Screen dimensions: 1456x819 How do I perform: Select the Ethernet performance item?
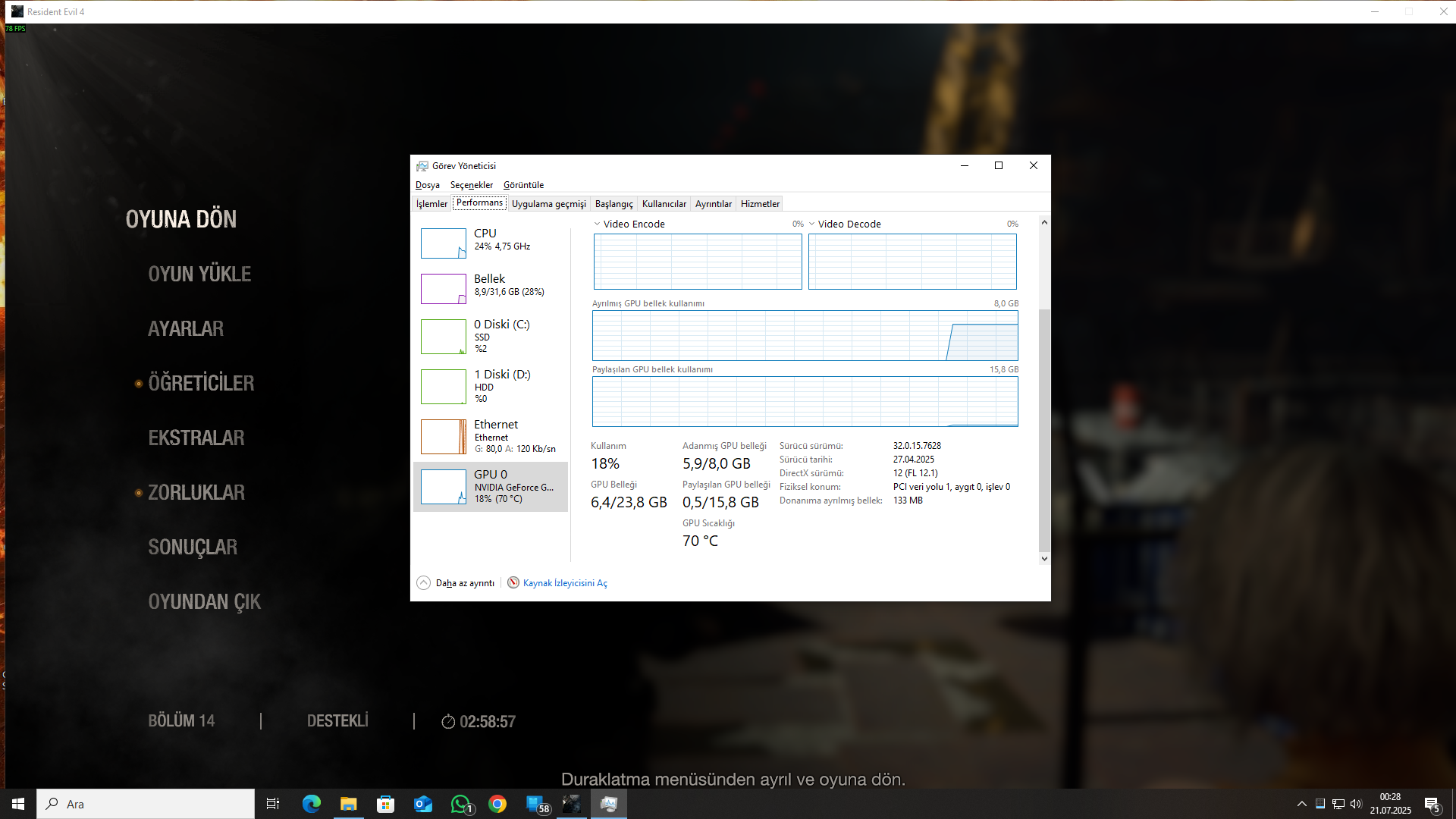(491, 436)
